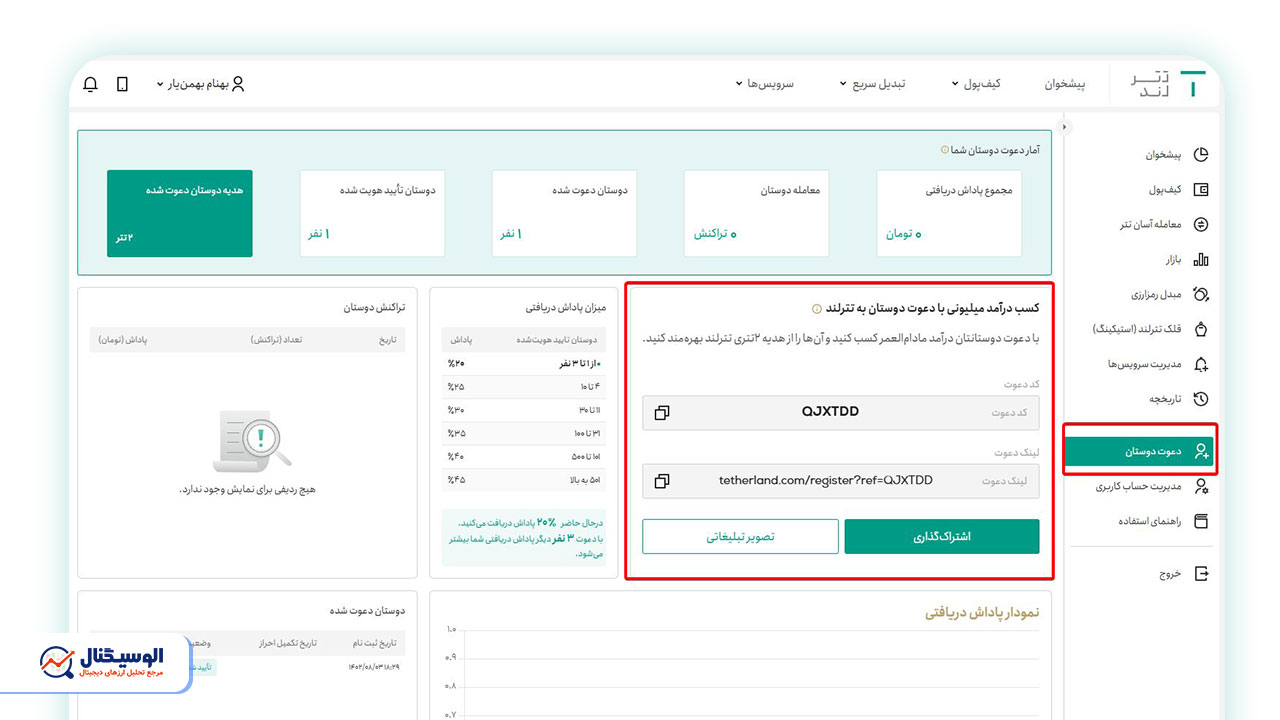Open مدیریت سرویس‌ها in the sidebar
Viewport: 1280px width, 720px height.
click(1145, 364)
